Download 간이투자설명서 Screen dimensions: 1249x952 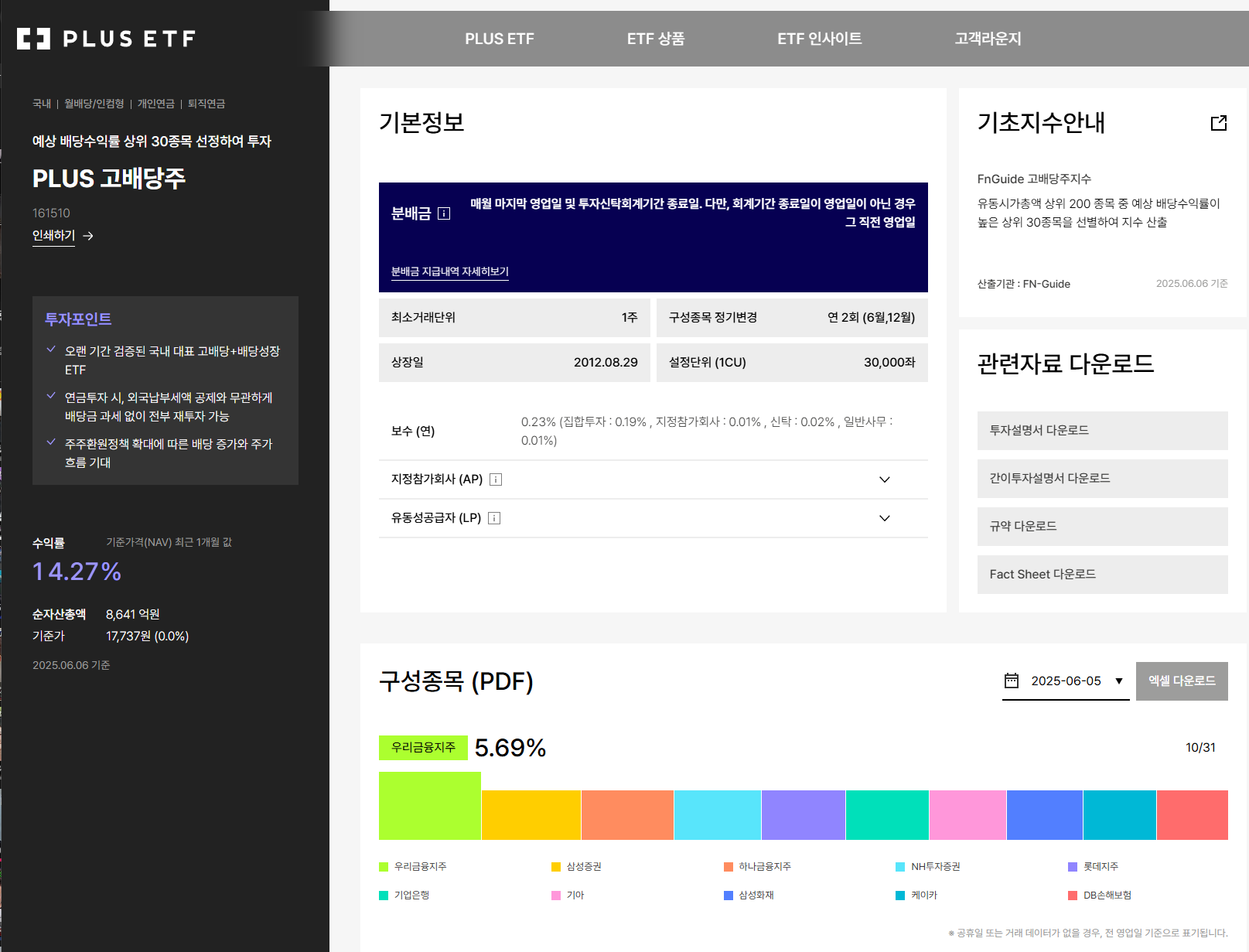tap(1103, 479)
